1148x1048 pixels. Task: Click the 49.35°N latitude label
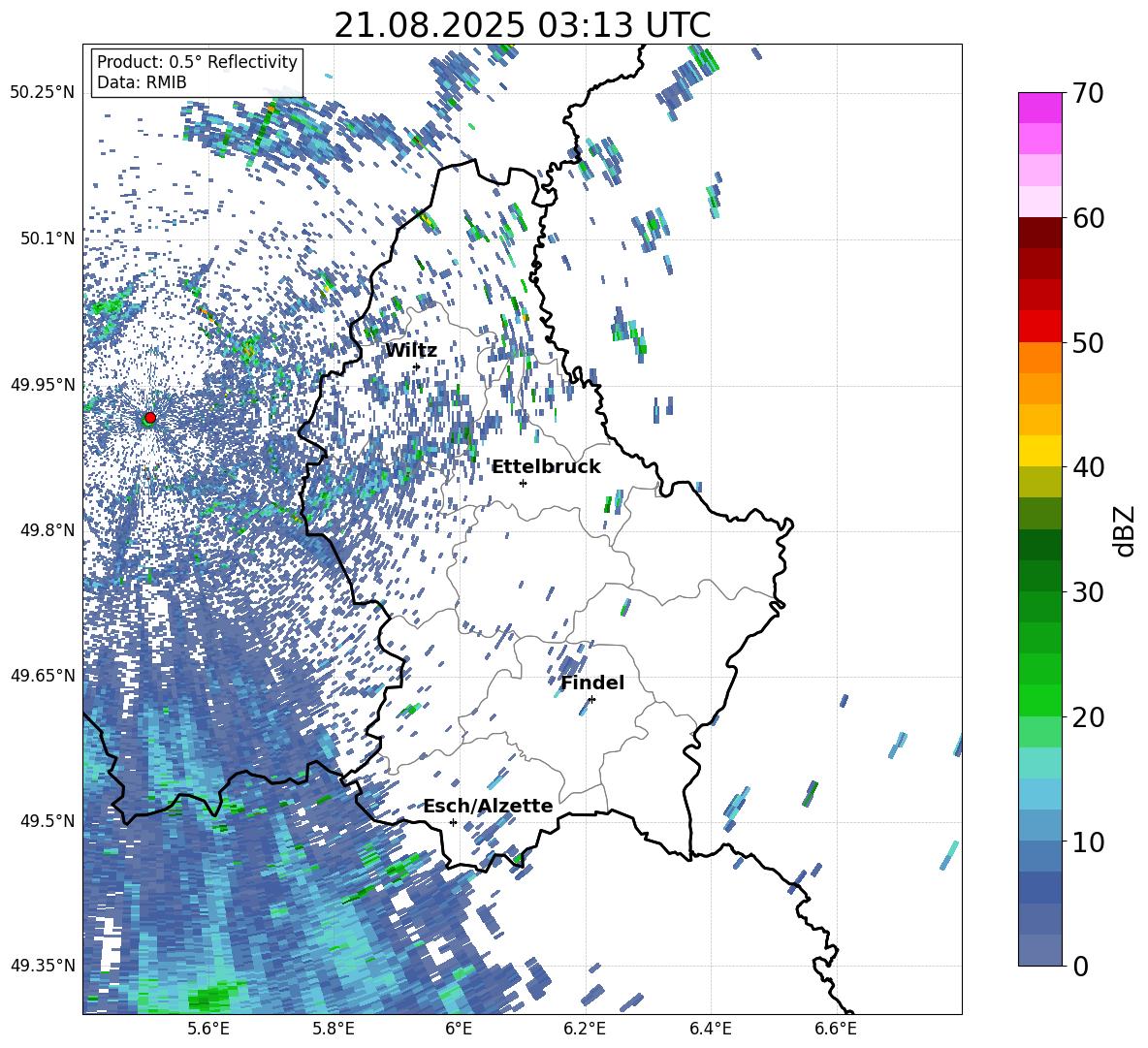[43, 966]
